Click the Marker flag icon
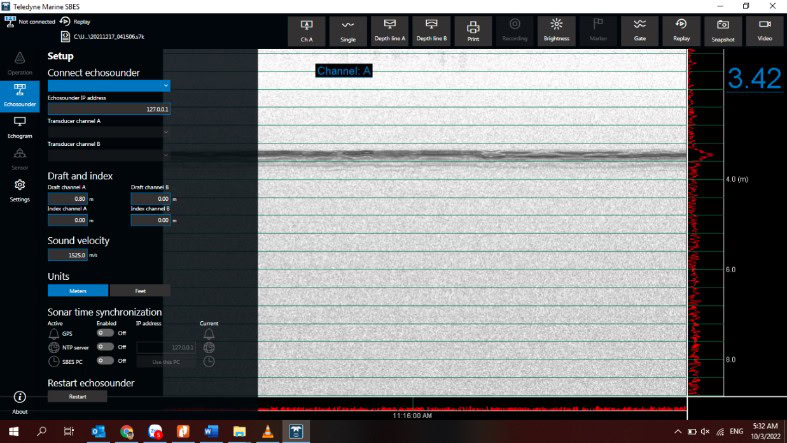 pyautogui.click(x=598, y=31)
